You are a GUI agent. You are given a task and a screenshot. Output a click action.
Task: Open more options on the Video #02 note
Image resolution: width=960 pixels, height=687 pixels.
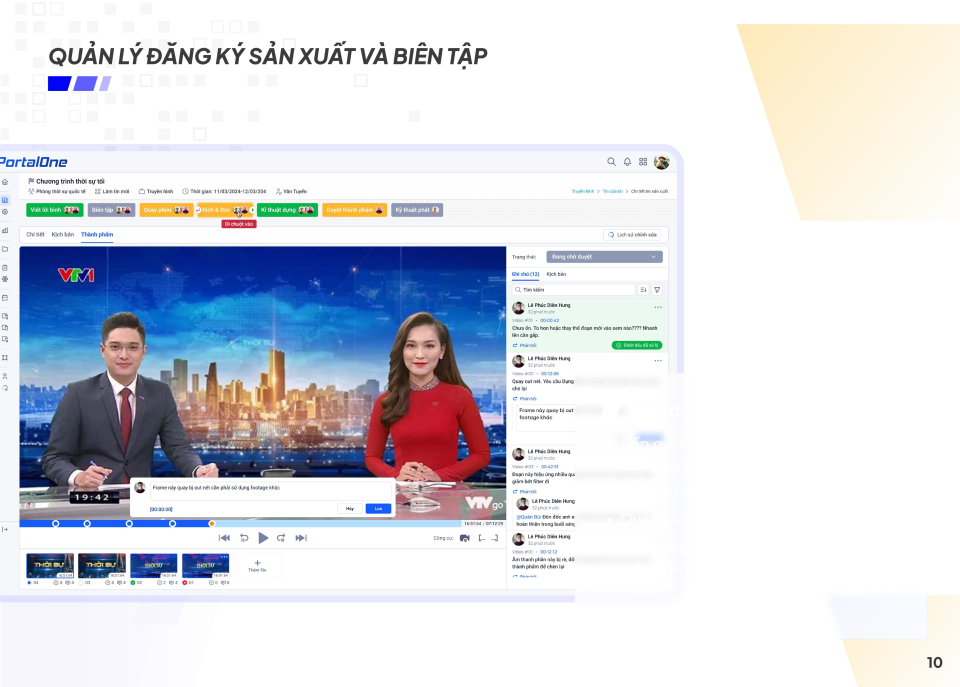click(658, 360)
